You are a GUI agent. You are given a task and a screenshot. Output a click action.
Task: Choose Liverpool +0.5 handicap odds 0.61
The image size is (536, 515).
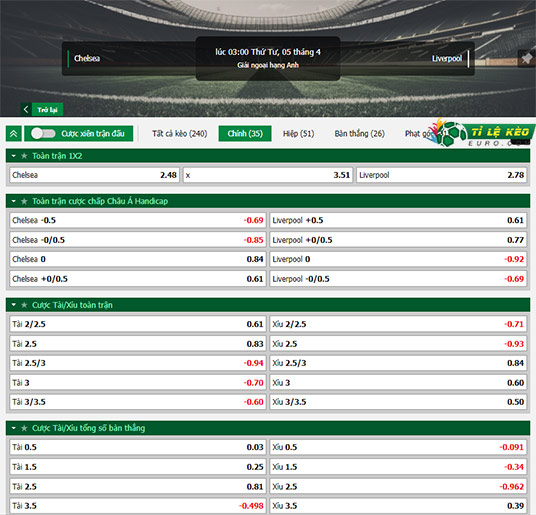[x=398, y=220]
